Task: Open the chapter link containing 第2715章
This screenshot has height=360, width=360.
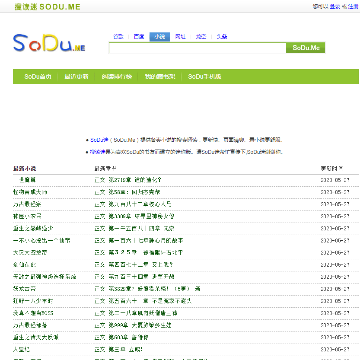Action: 128,180
